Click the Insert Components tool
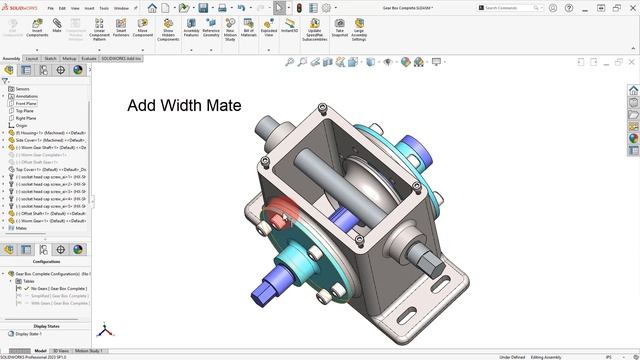This screenshot has width=640, height=360. click(37, 28)
